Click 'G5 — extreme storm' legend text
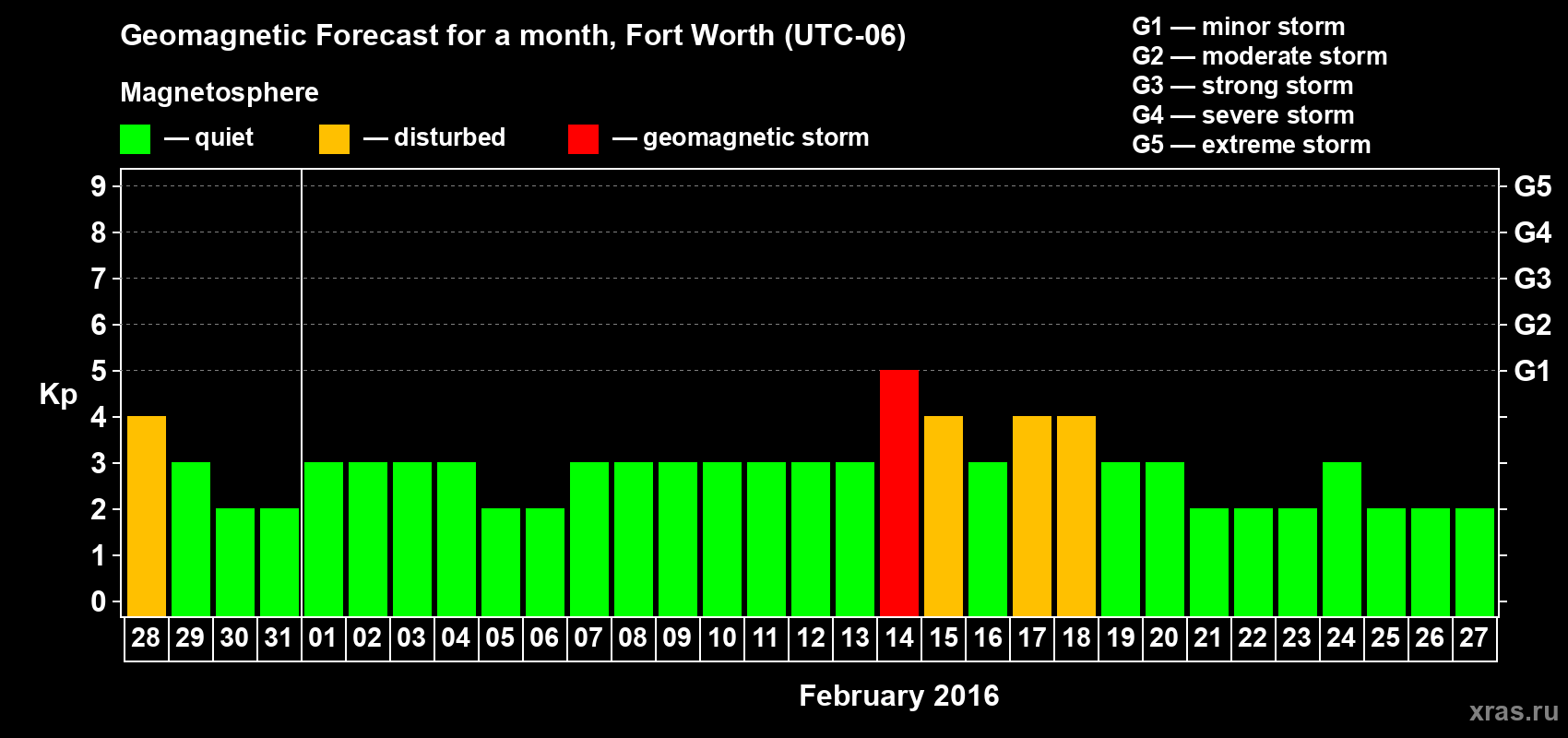Viewport: 1568px width, 738px height. pos(1252,145)
